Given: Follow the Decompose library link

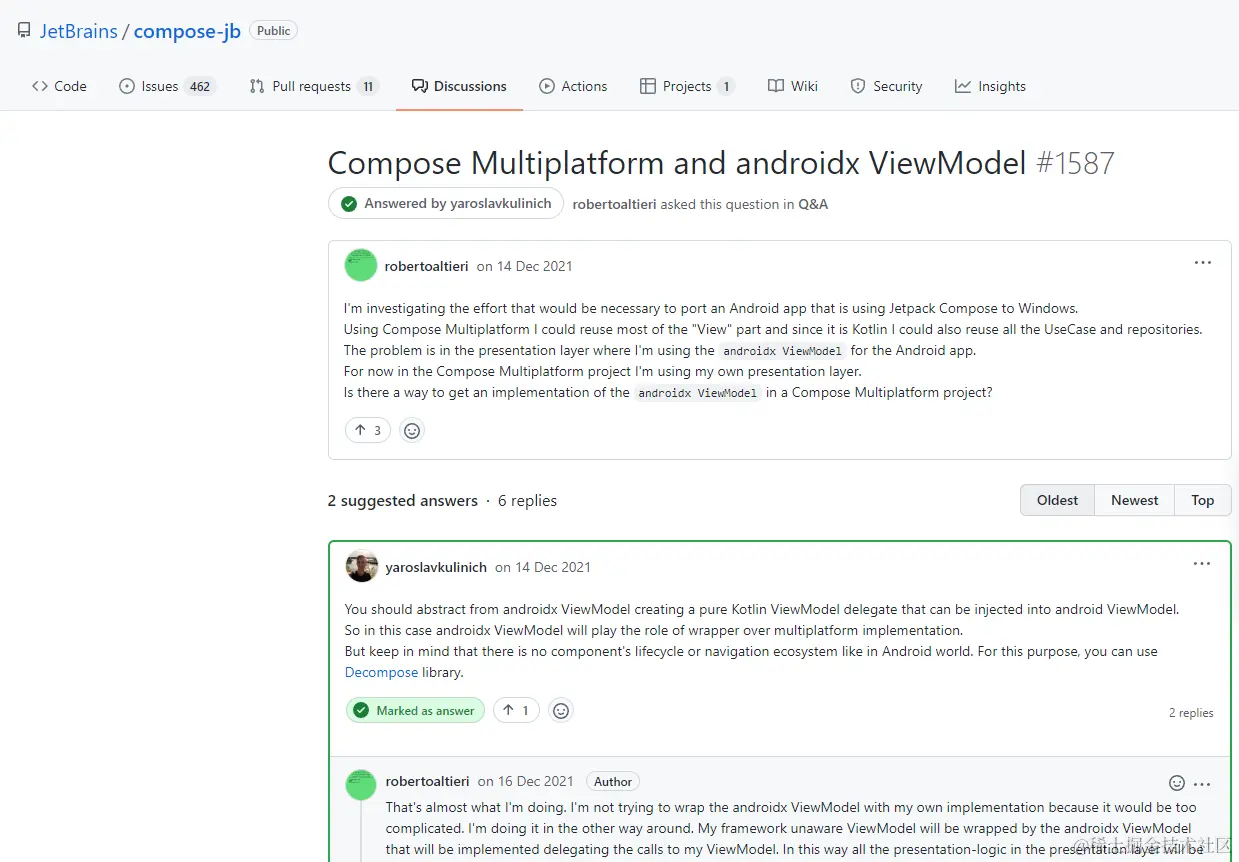Looking at the screenshot, I should (x=381, y=673).
